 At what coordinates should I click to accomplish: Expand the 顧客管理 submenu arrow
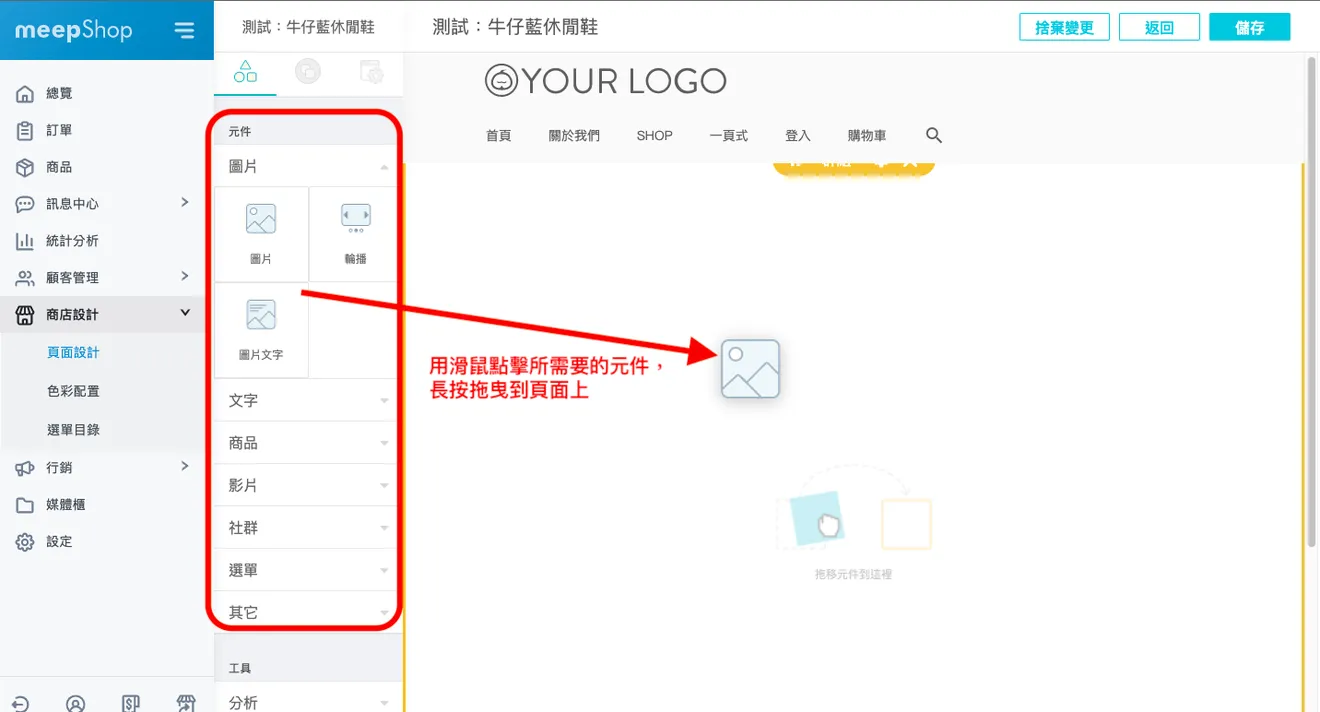pos(185,275)
